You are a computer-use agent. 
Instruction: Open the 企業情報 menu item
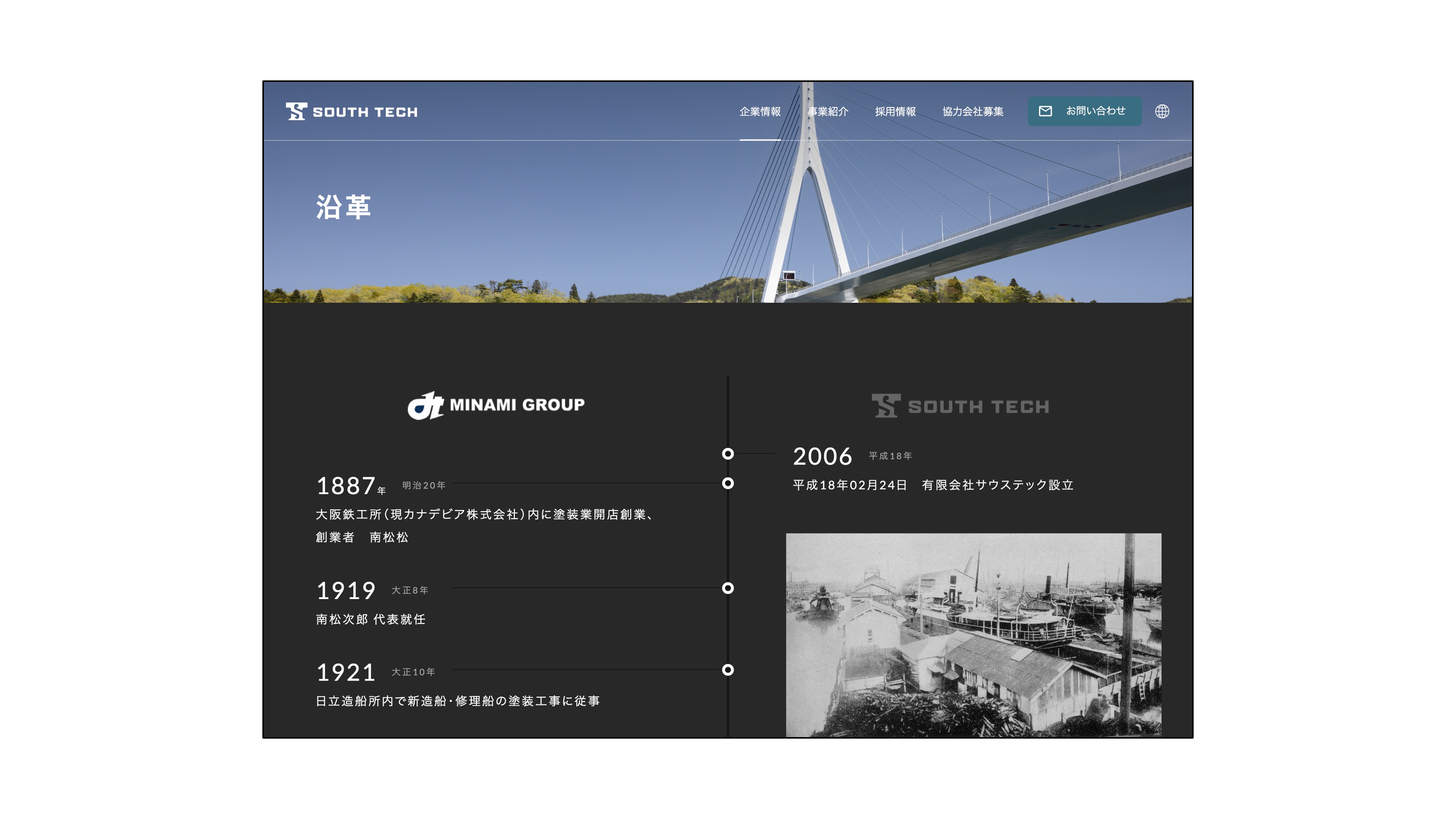[759, 111]
